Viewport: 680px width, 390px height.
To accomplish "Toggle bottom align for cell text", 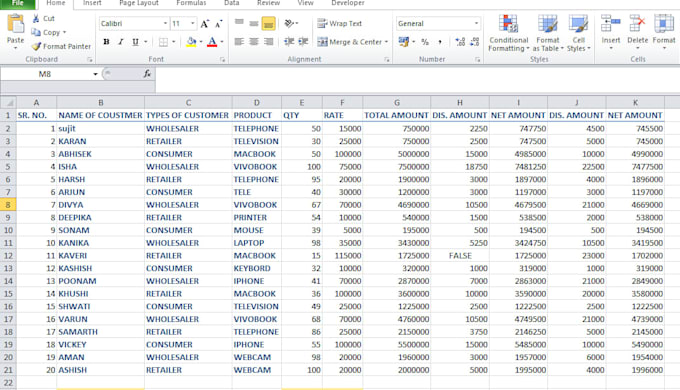I will pyautogui.click(x=268, y=23).
